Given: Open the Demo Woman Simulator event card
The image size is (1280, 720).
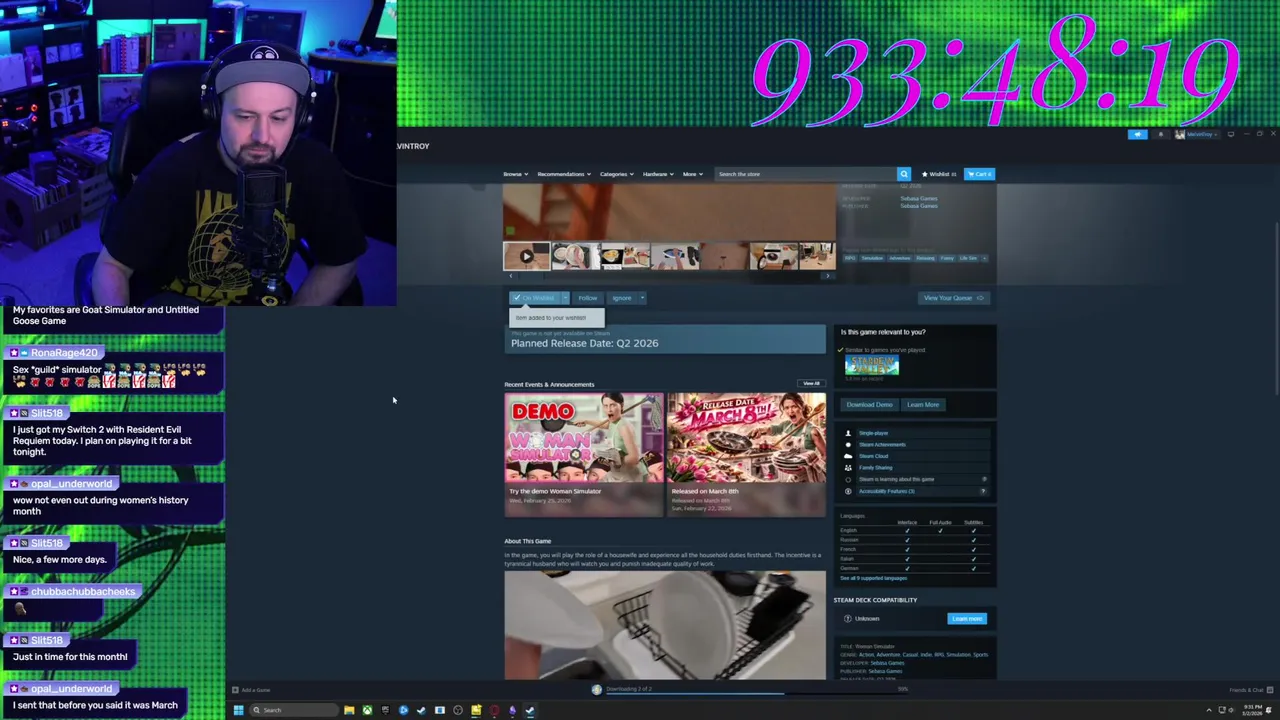Looking at the screenshot, I should (584, 454).
